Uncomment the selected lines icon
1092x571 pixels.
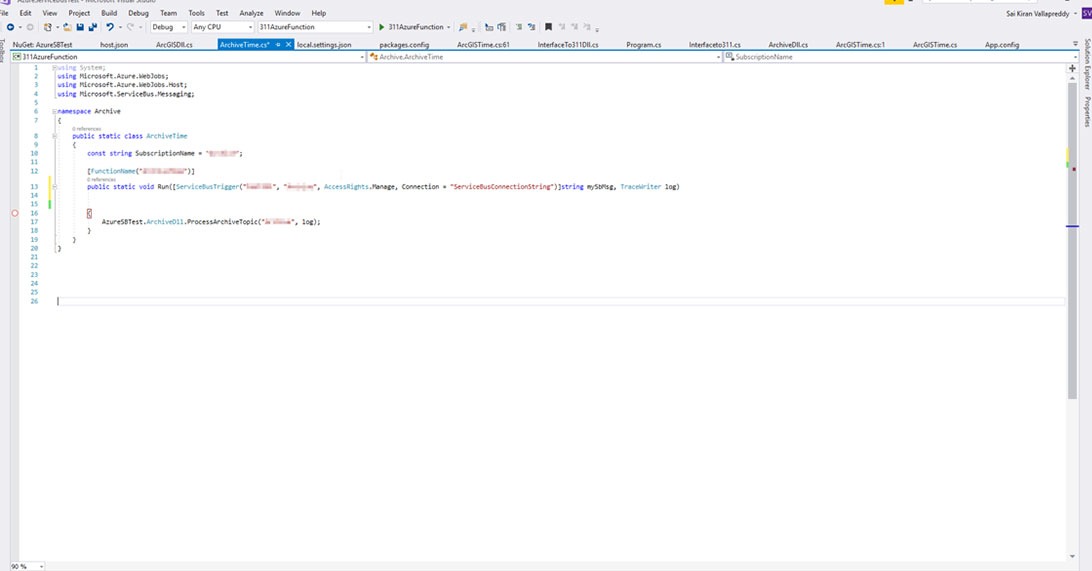[531, 27]
